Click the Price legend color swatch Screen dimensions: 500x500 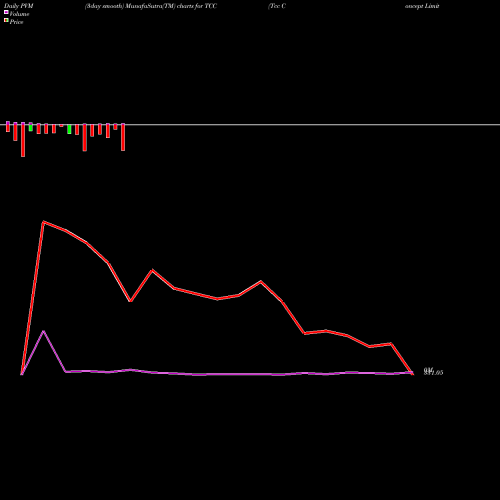pyautogui.click(x=6, y=21)
